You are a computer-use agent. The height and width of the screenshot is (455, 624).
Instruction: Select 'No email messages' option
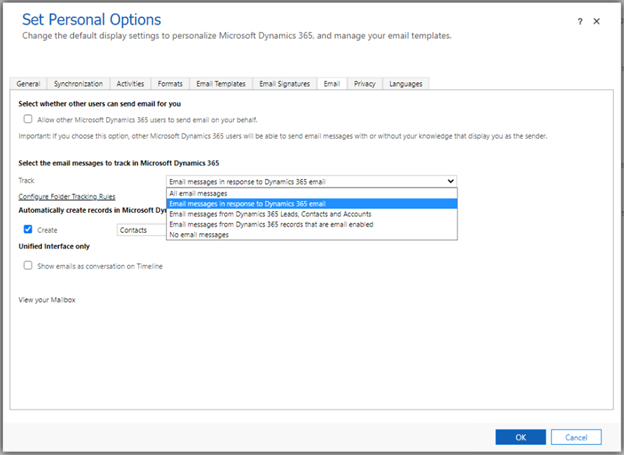pyautogui.click(x=312, y=235)
